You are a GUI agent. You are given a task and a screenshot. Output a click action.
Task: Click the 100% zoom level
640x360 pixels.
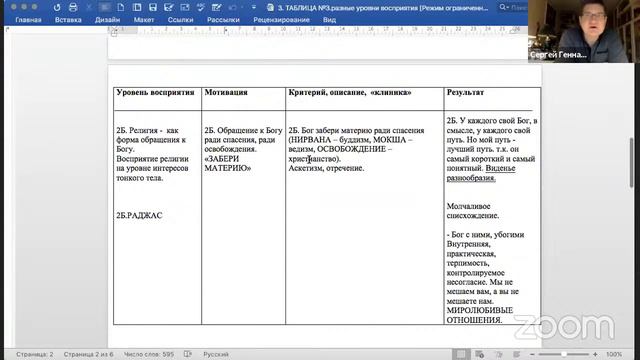(x=614, y=354)
